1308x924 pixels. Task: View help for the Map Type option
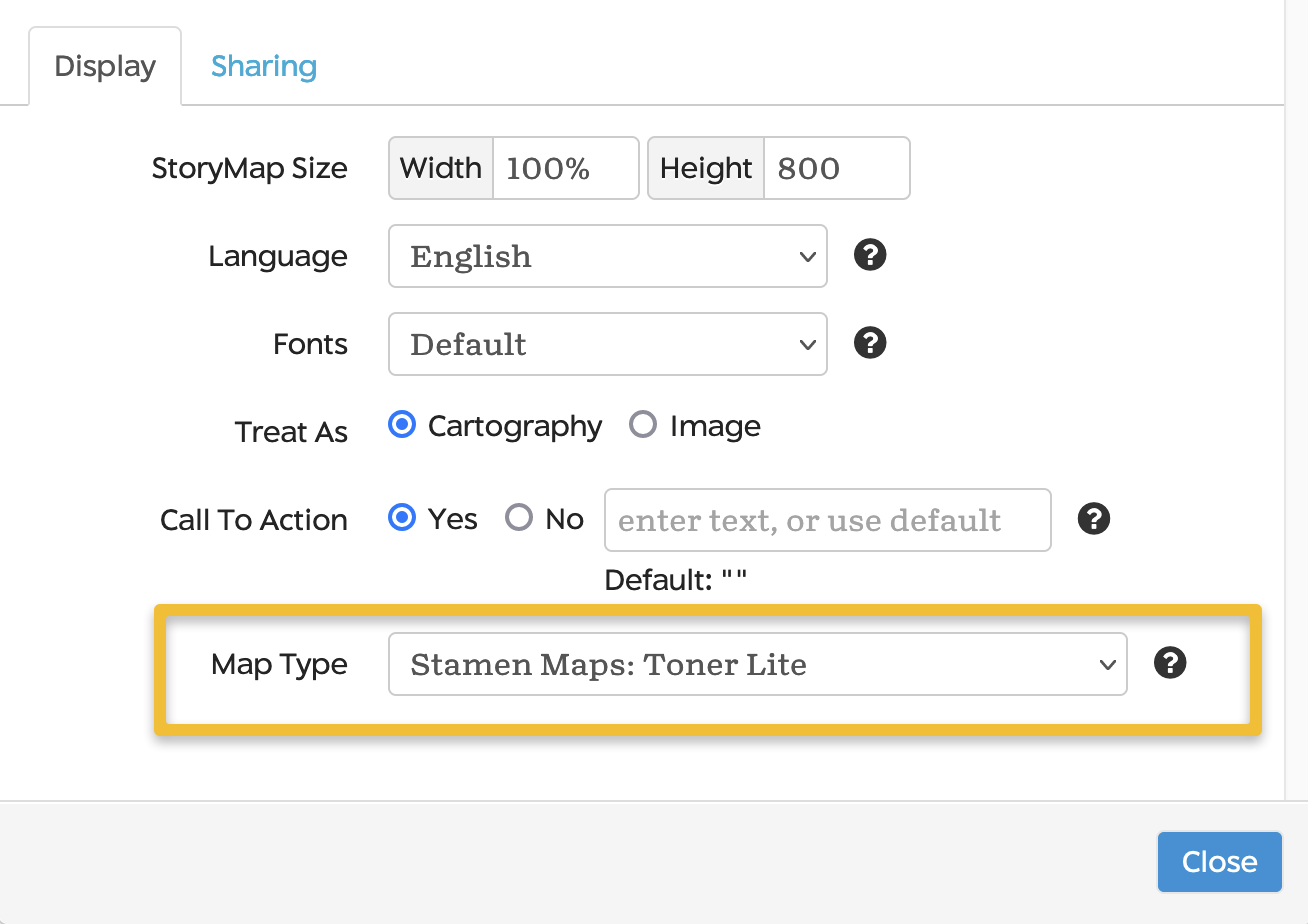[x=1169, y=663]
